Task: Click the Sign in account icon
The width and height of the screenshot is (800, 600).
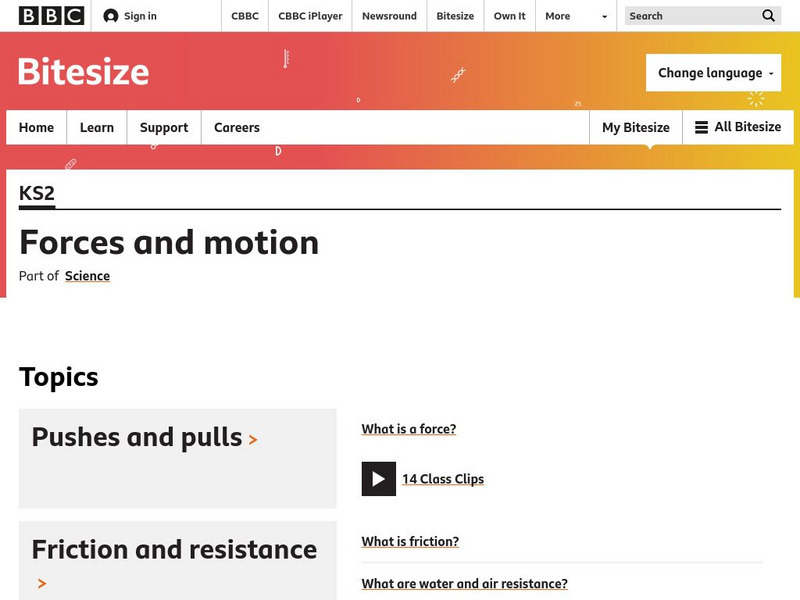Action: point(111,16)
